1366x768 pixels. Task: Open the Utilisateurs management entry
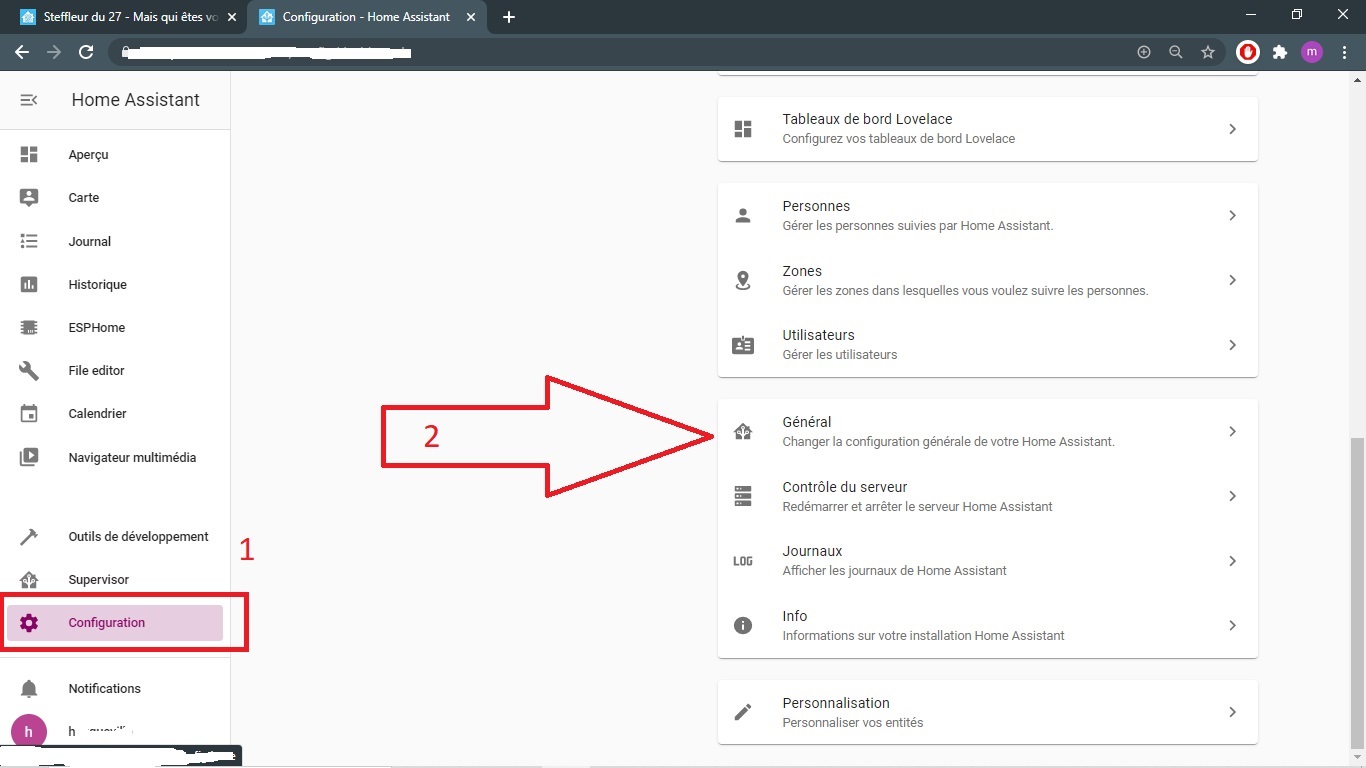coord(986,345)
